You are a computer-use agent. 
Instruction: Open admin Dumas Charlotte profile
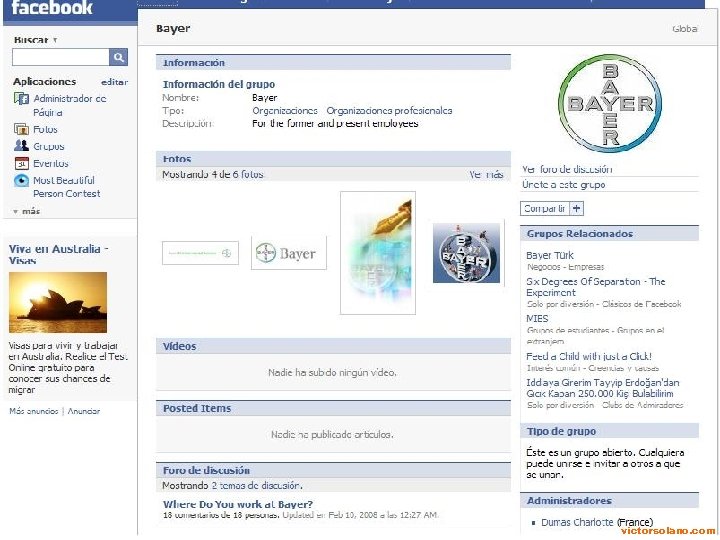click(x=577, y=523)
